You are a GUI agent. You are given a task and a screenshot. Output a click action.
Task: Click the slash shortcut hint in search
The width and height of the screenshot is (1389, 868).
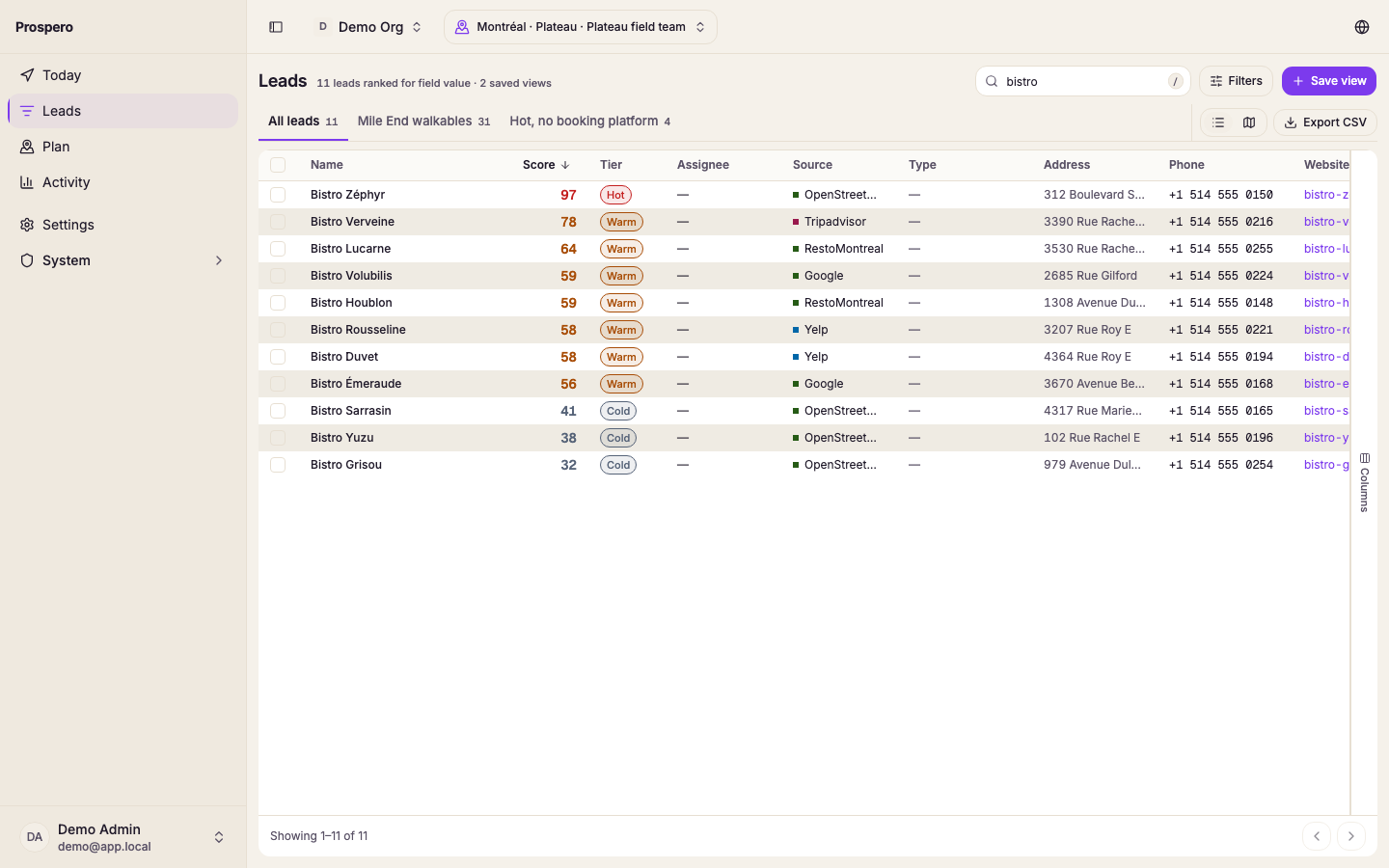(1175, 81)
